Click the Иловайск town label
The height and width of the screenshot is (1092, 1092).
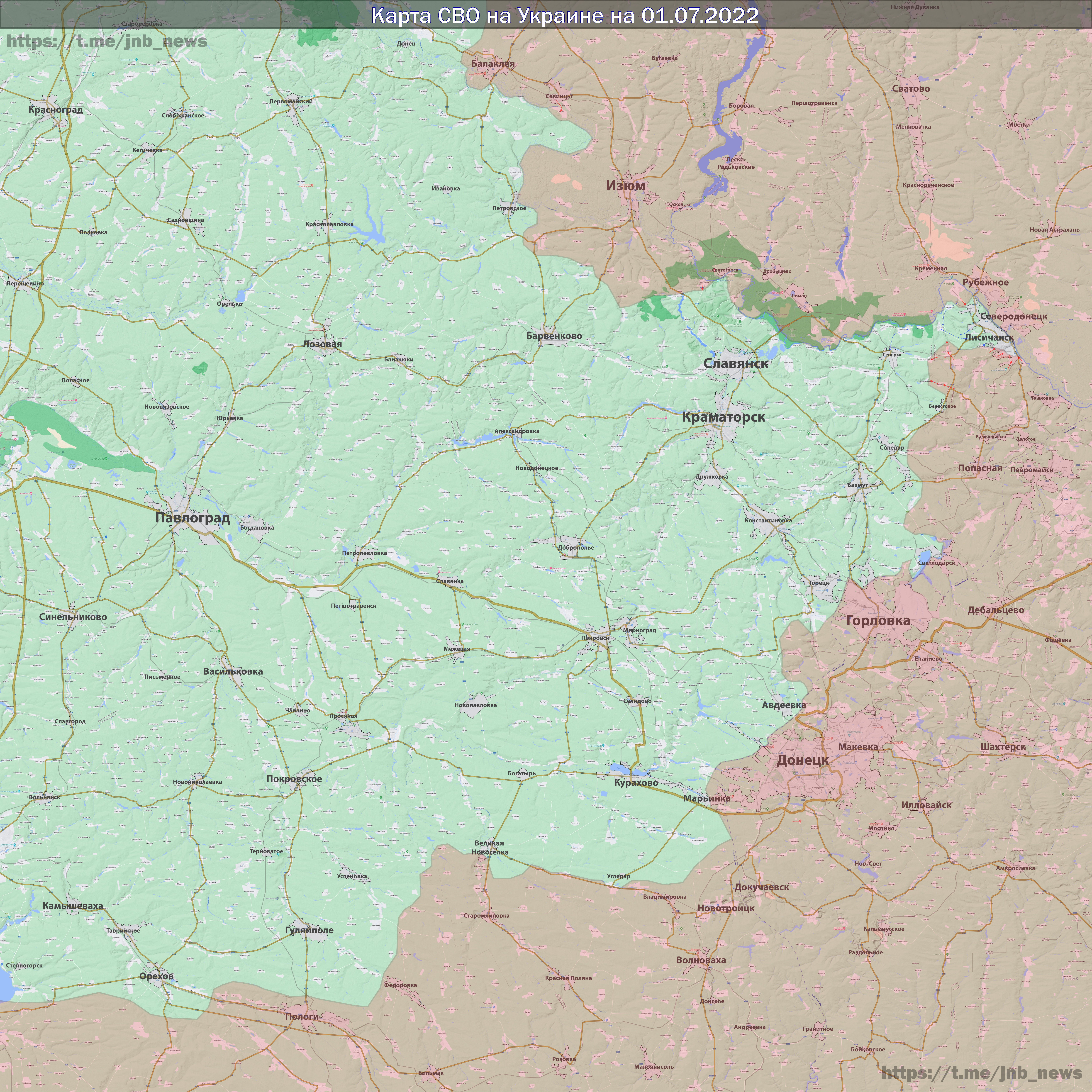926,805
